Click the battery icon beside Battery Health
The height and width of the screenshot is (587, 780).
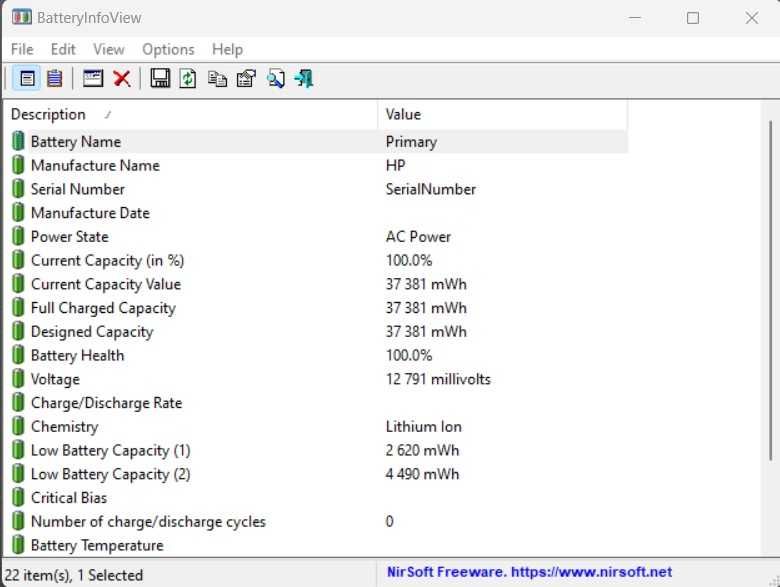(x=18, y=355)
